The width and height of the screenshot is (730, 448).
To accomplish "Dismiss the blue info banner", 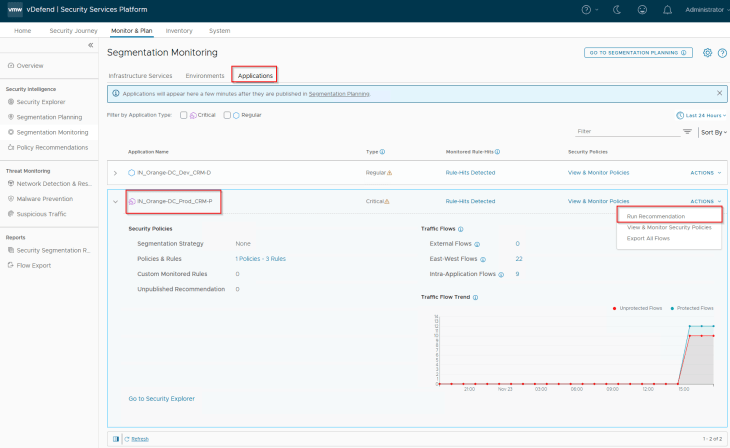I will point(720,94).
